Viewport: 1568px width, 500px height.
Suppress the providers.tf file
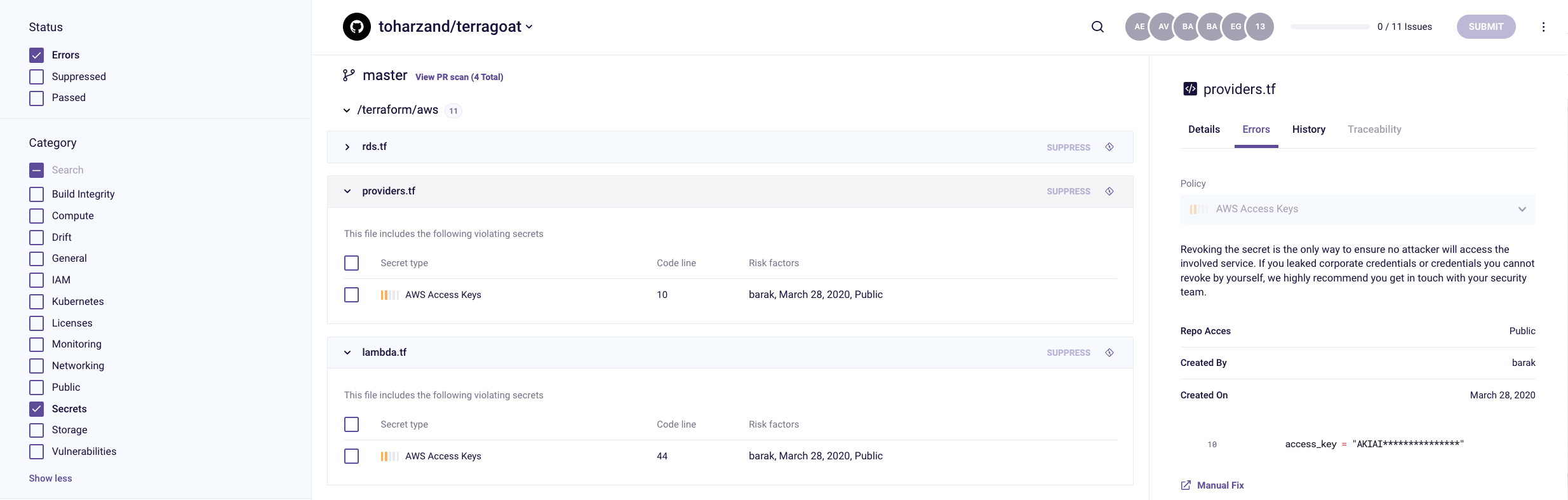[1068, 191]
